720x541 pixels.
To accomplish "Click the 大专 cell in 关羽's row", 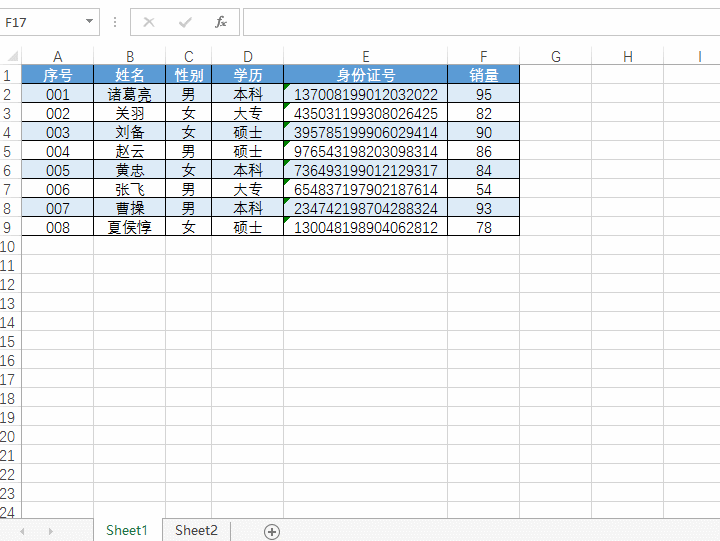I will tap(248, 113).
